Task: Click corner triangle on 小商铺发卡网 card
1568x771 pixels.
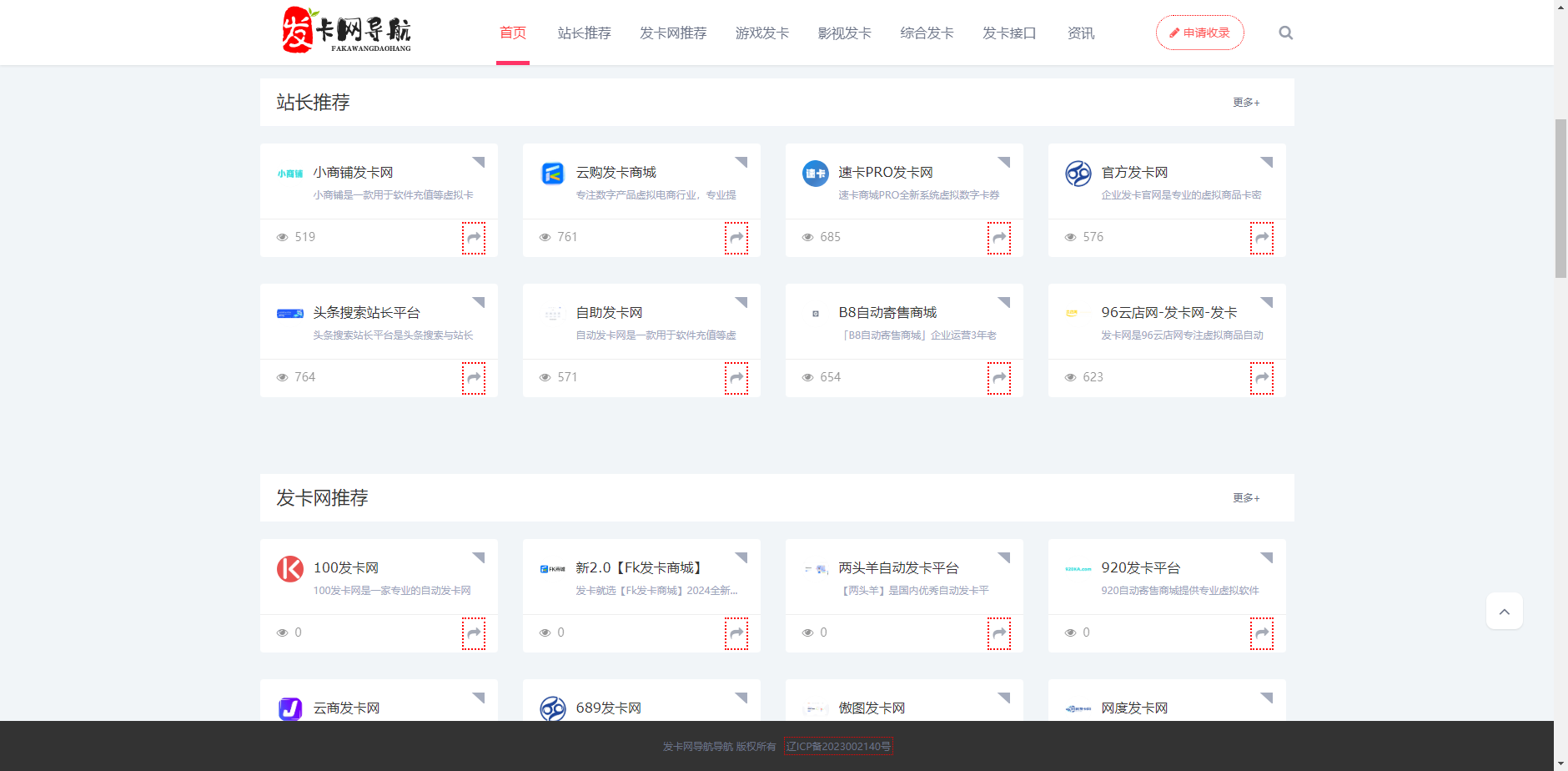Action: tap(480, 161)
